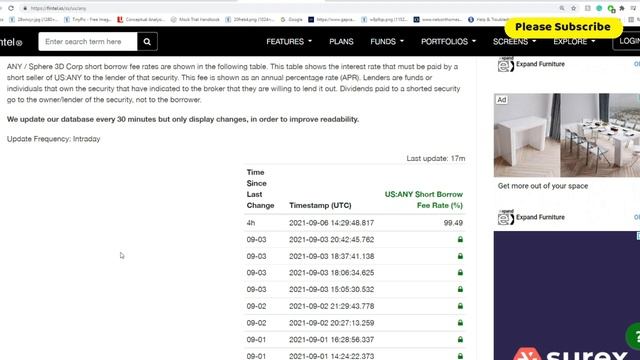Click lock icon for 2021-09-03 18:37:41 row
Viewport: 640px width, 360px height.
point(460,256)
